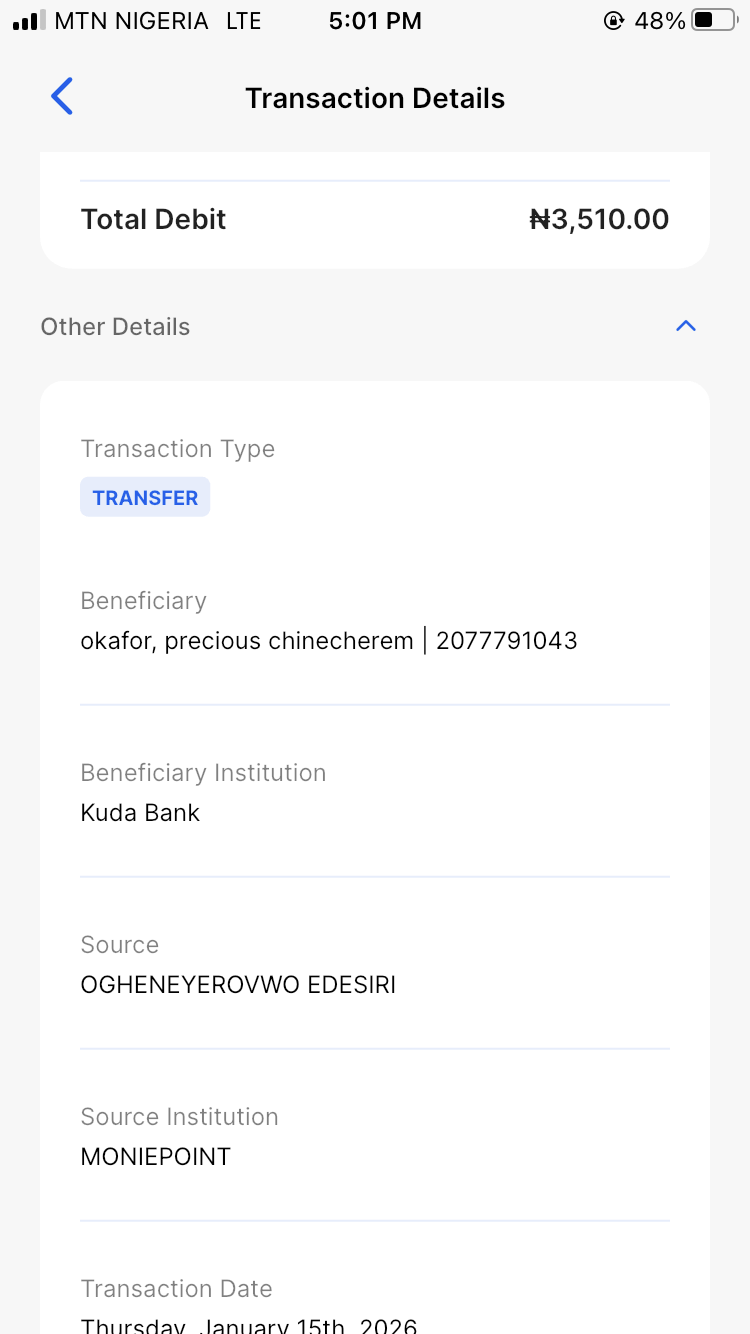750x1334 pixels.
Task: Tap the Other Details heading
Action: (115, 327)
